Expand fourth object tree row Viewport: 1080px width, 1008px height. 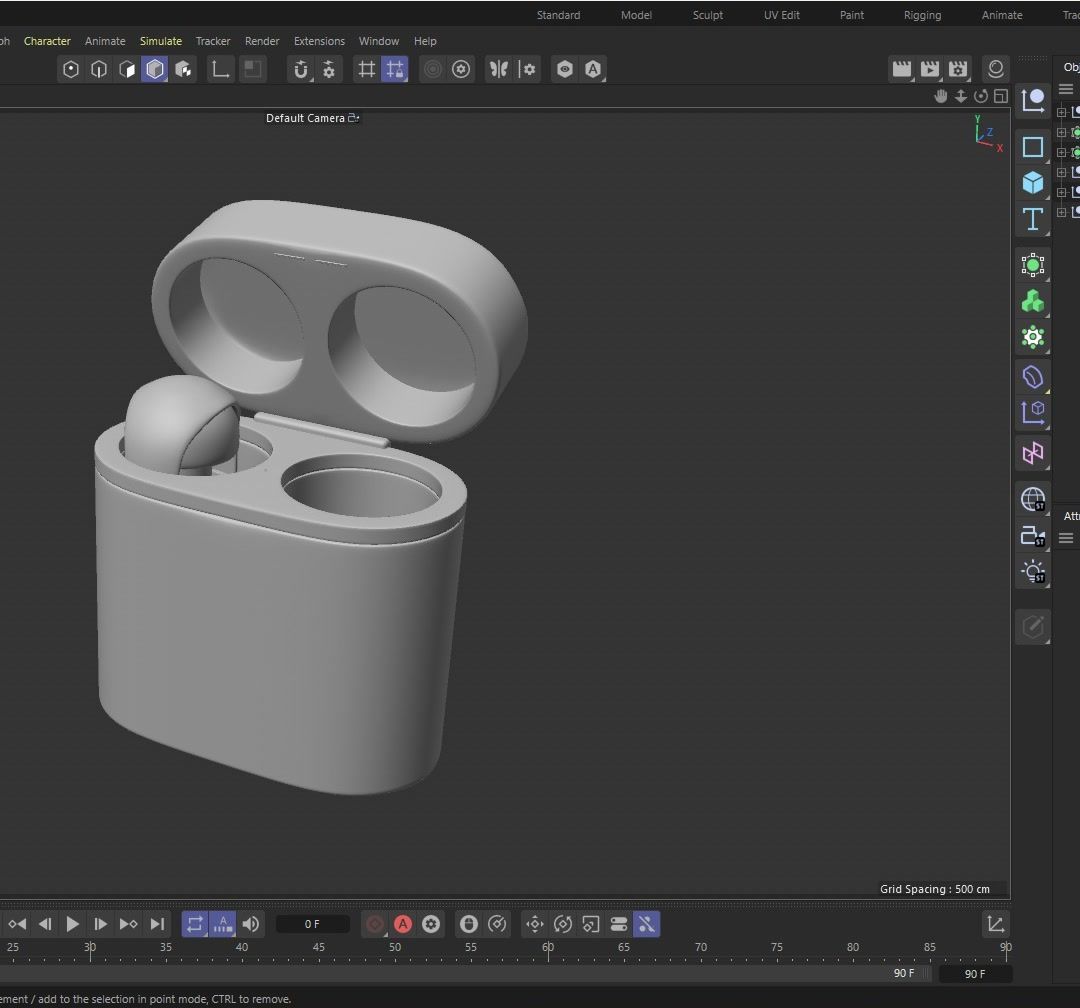1061,172
